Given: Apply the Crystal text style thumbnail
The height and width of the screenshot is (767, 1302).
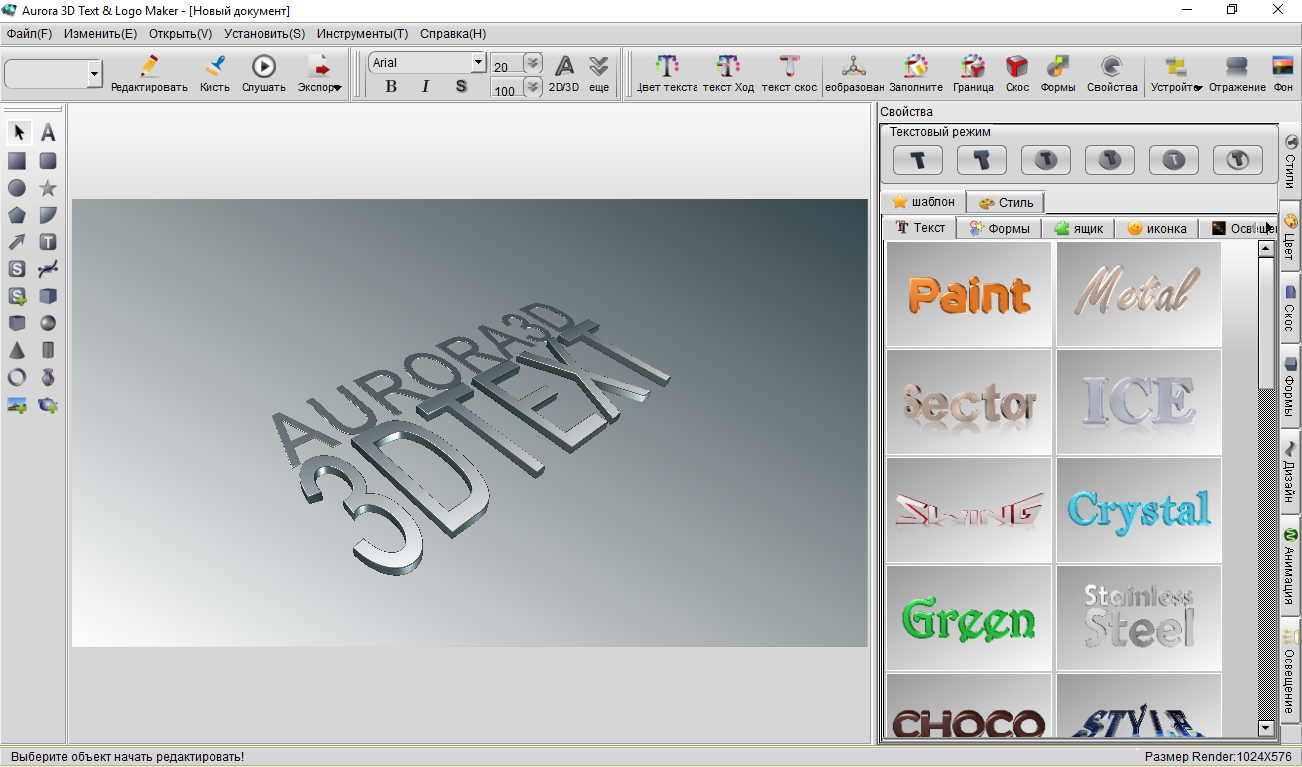Looking at the screenshot, I should click(1139, 509).
